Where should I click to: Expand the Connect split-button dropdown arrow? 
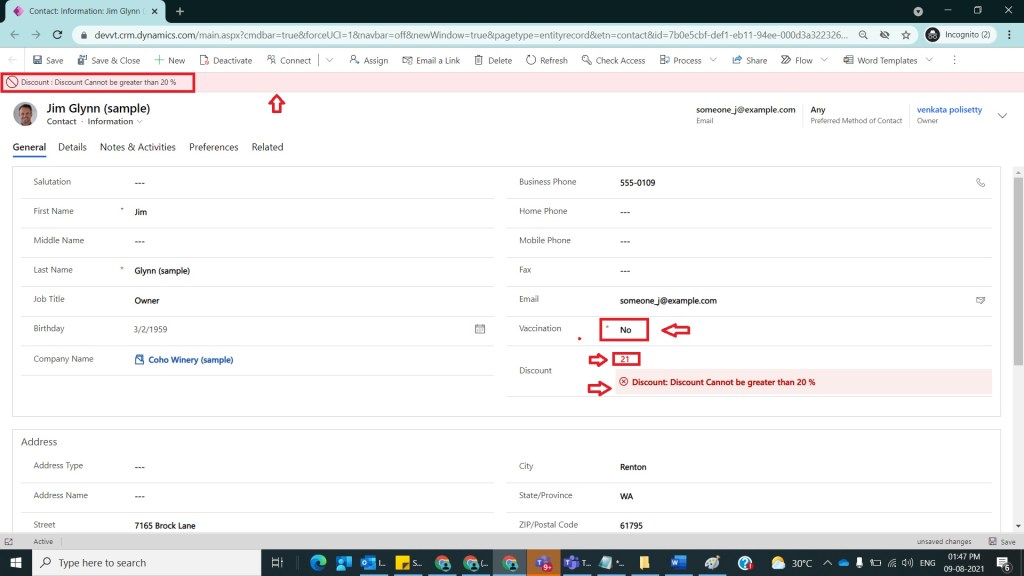[x=329, y=60]
